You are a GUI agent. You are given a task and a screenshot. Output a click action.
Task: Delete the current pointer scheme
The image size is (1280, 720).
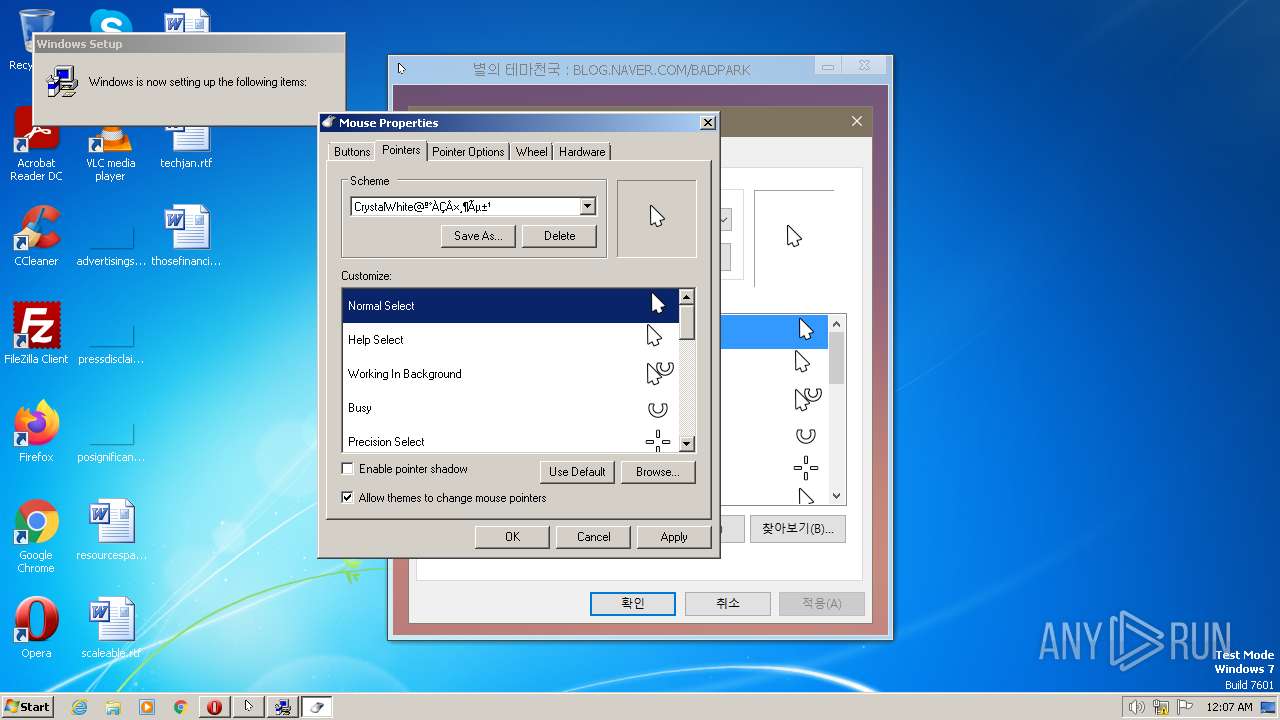click(559, 236)
